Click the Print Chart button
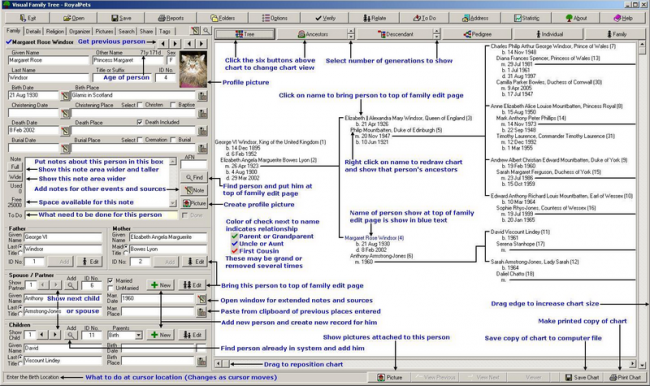 (625, 377)
